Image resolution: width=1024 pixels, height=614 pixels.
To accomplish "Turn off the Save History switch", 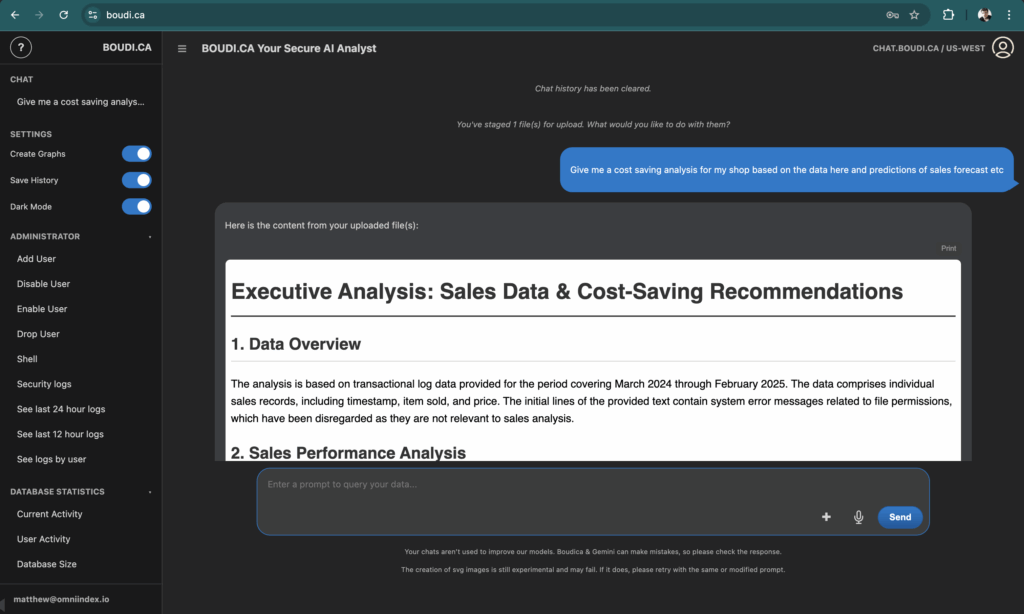I will pyautogui.click(x=136, y=180).
